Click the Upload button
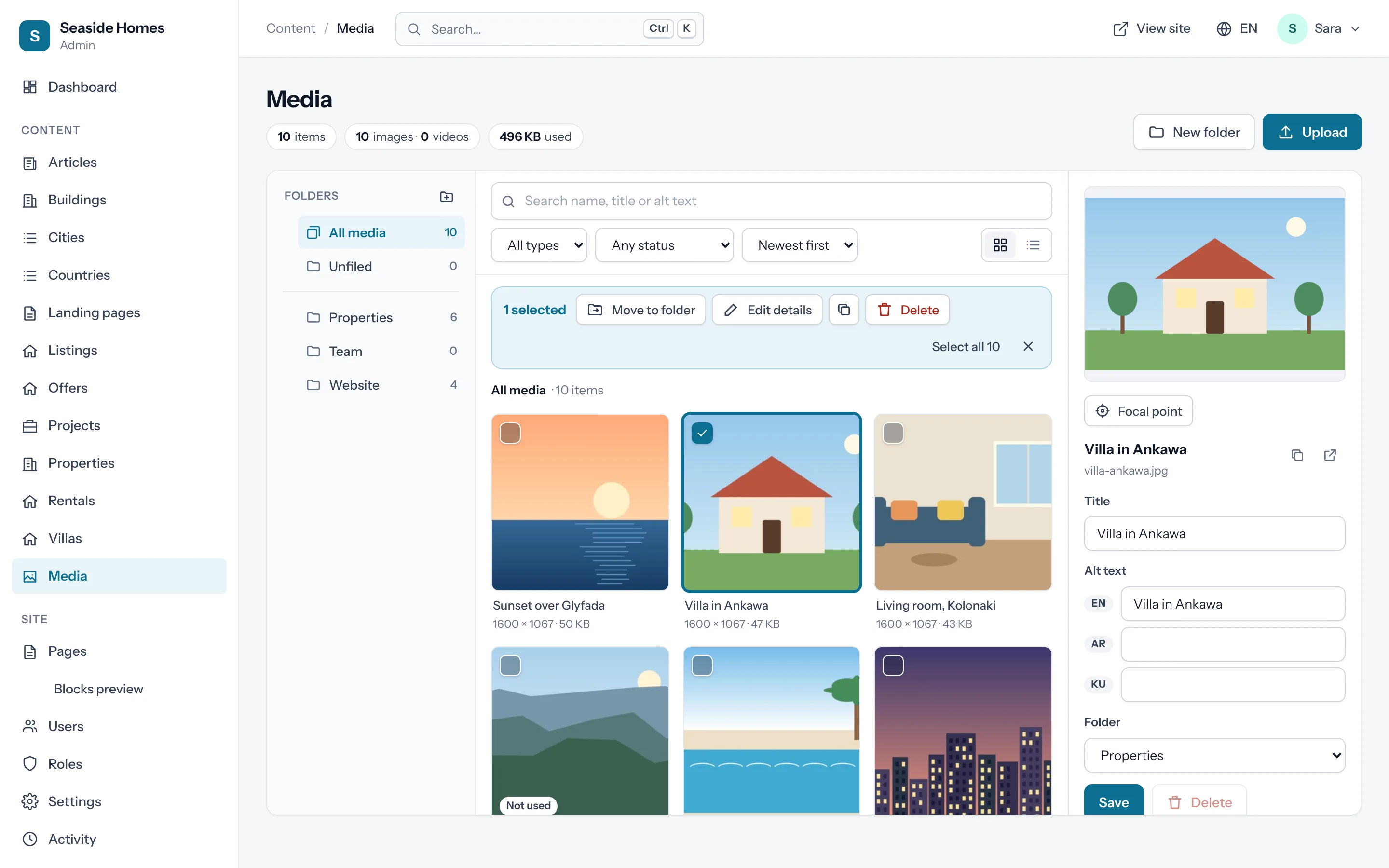This screenshot has width=1389, height=868. tap(1311, 132)
